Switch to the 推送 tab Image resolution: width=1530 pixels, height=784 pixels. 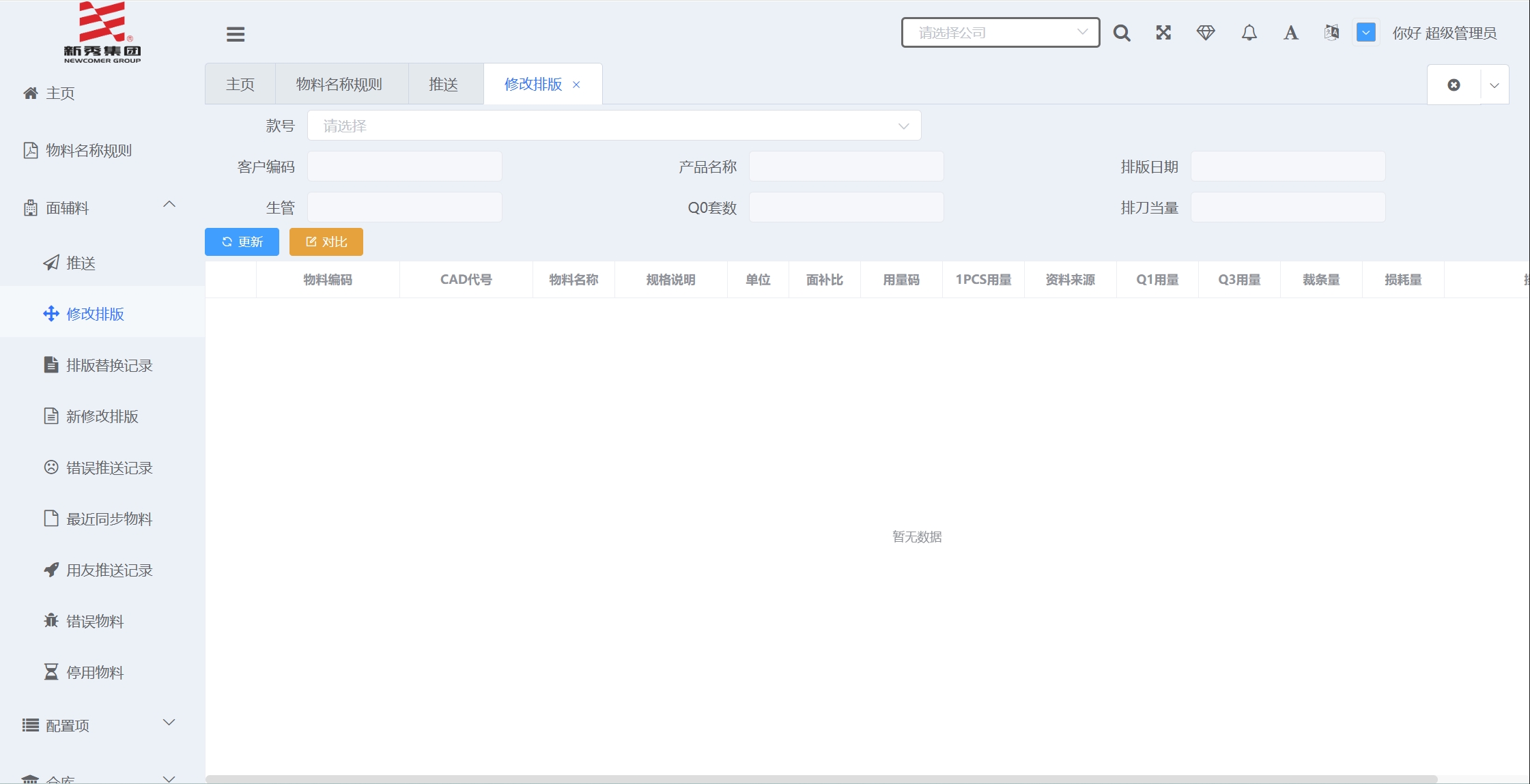444,84
